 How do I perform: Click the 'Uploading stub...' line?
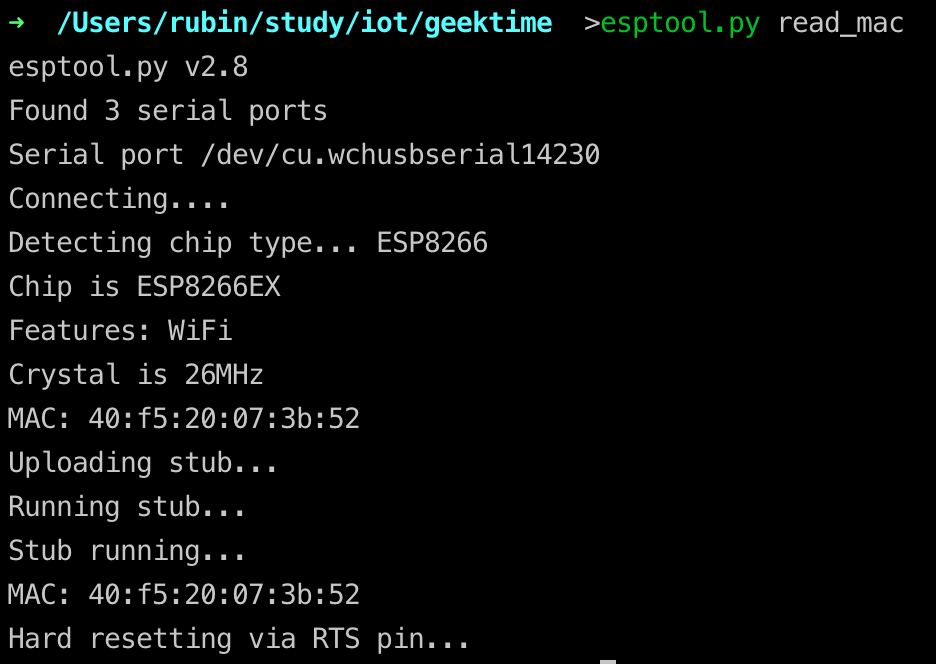(143, 463)
